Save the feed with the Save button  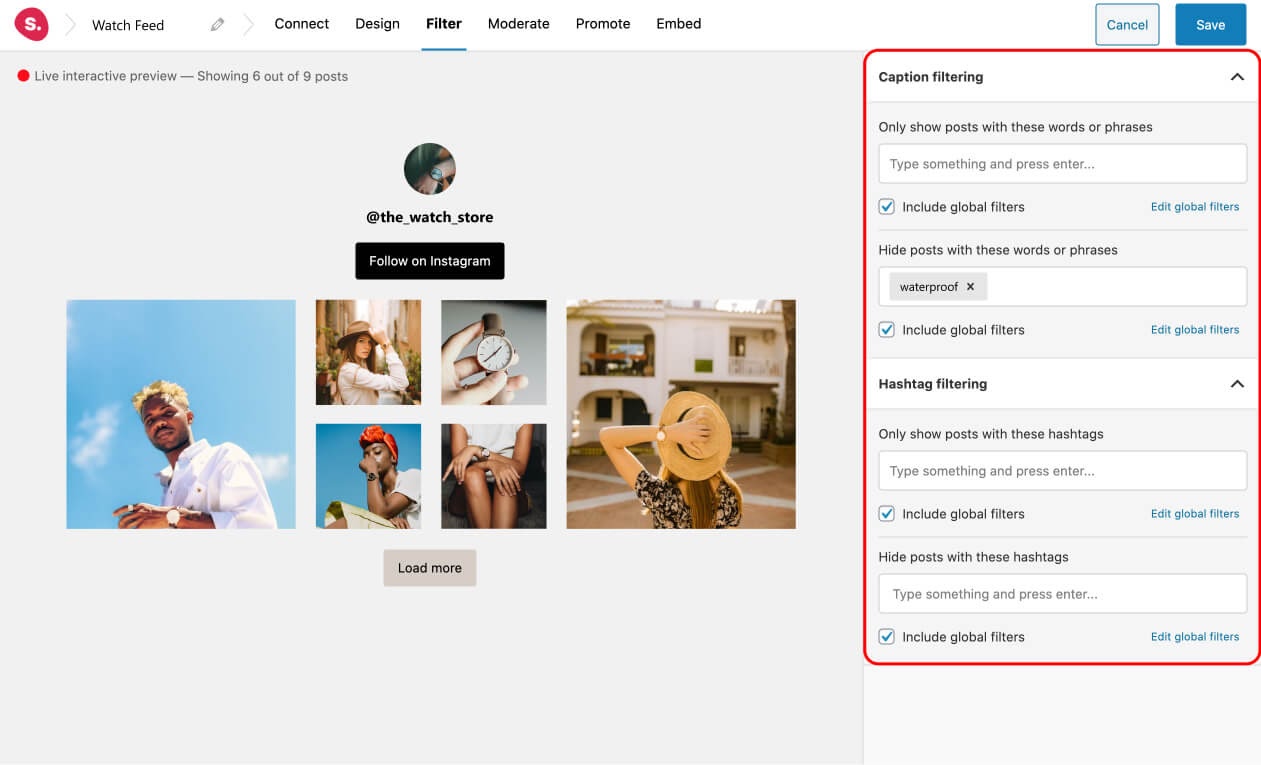pos(1210,25)
